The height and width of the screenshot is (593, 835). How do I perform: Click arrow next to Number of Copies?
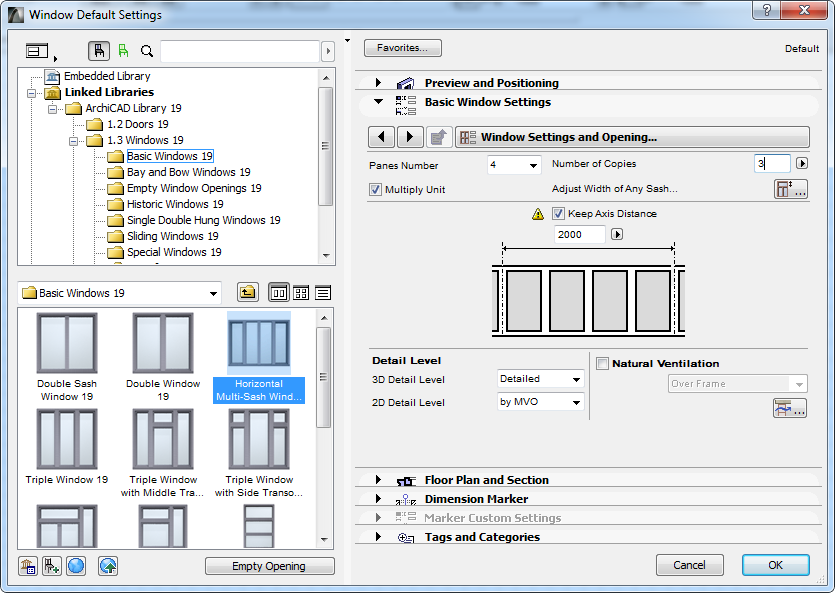point(802,163)
